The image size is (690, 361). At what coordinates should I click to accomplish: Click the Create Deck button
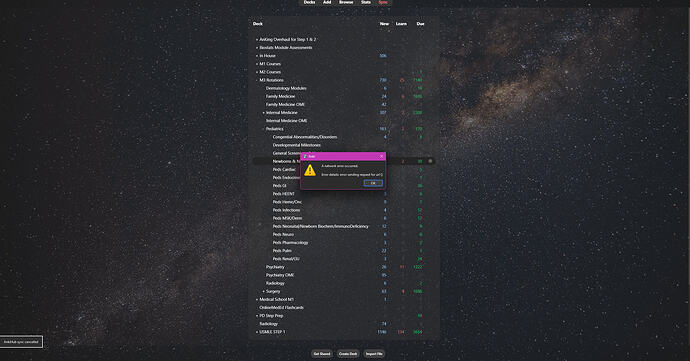(x=348, y=354)
